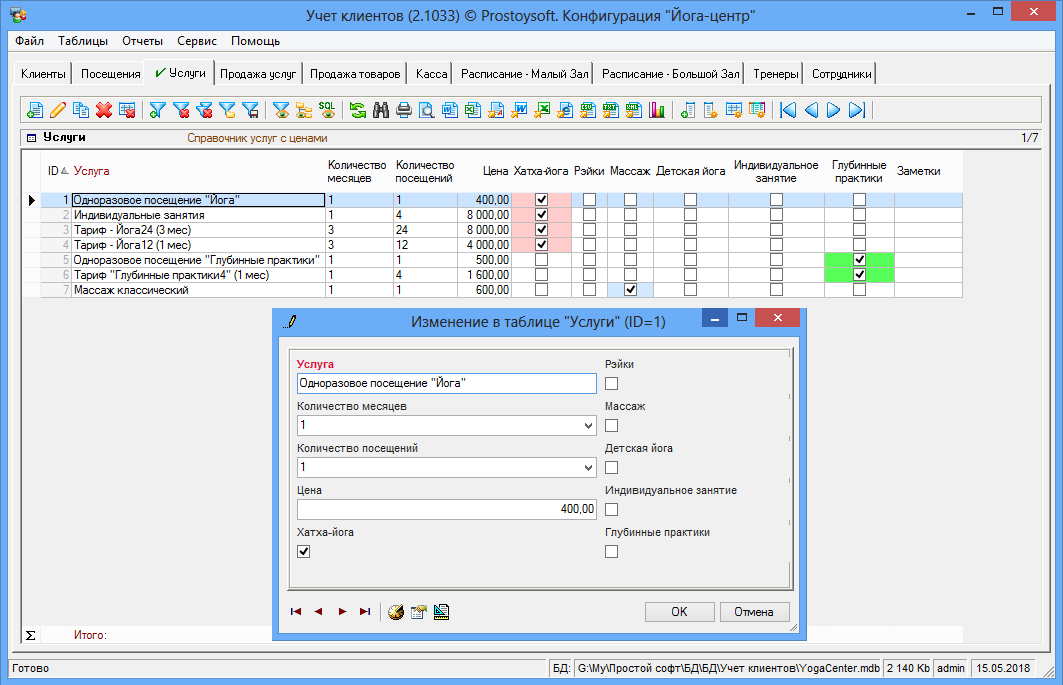The width and height of the screenshot is (1063, 685).
Task: Check the Рэйки checkbox in dialog
Action: coord(611,383)
